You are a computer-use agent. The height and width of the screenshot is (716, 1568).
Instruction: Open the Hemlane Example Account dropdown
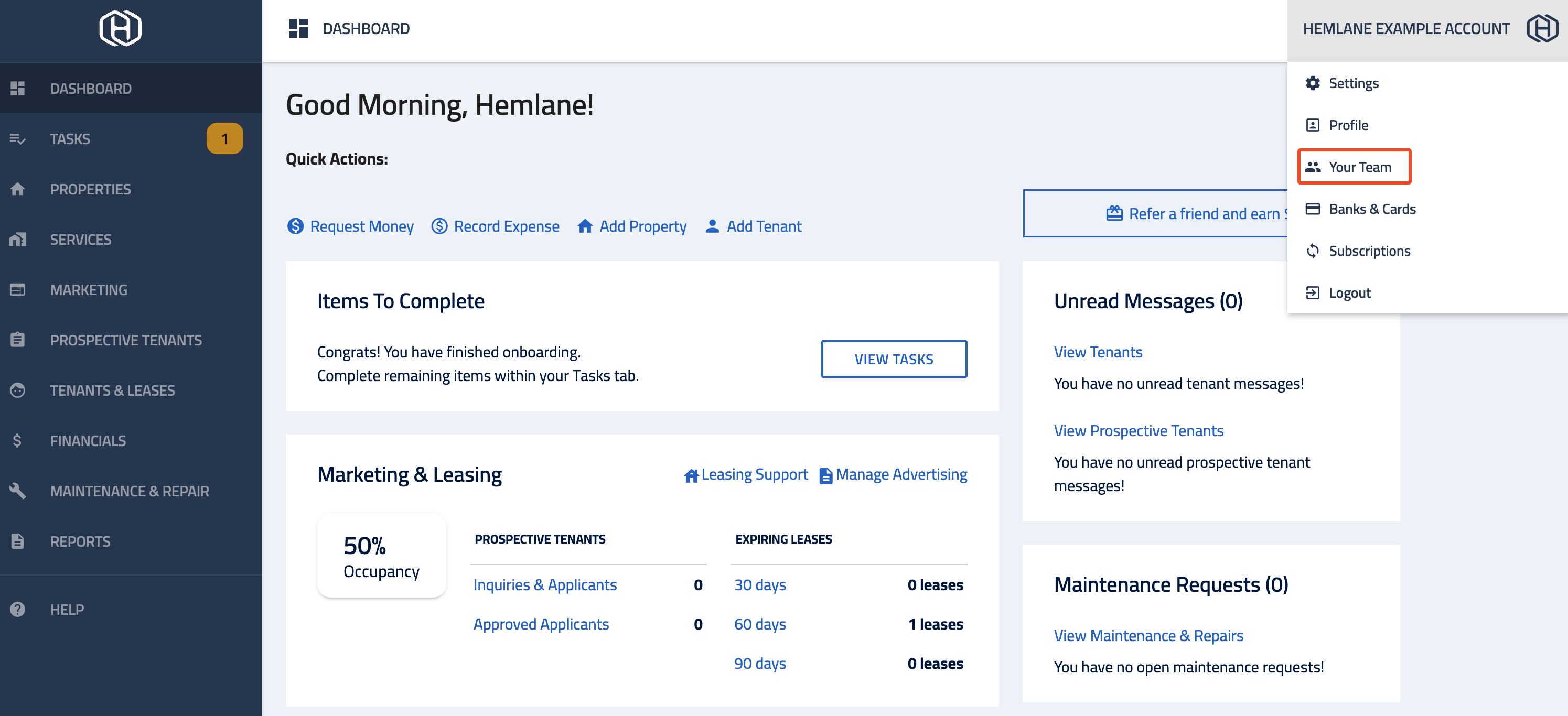tap(1427, 30)
